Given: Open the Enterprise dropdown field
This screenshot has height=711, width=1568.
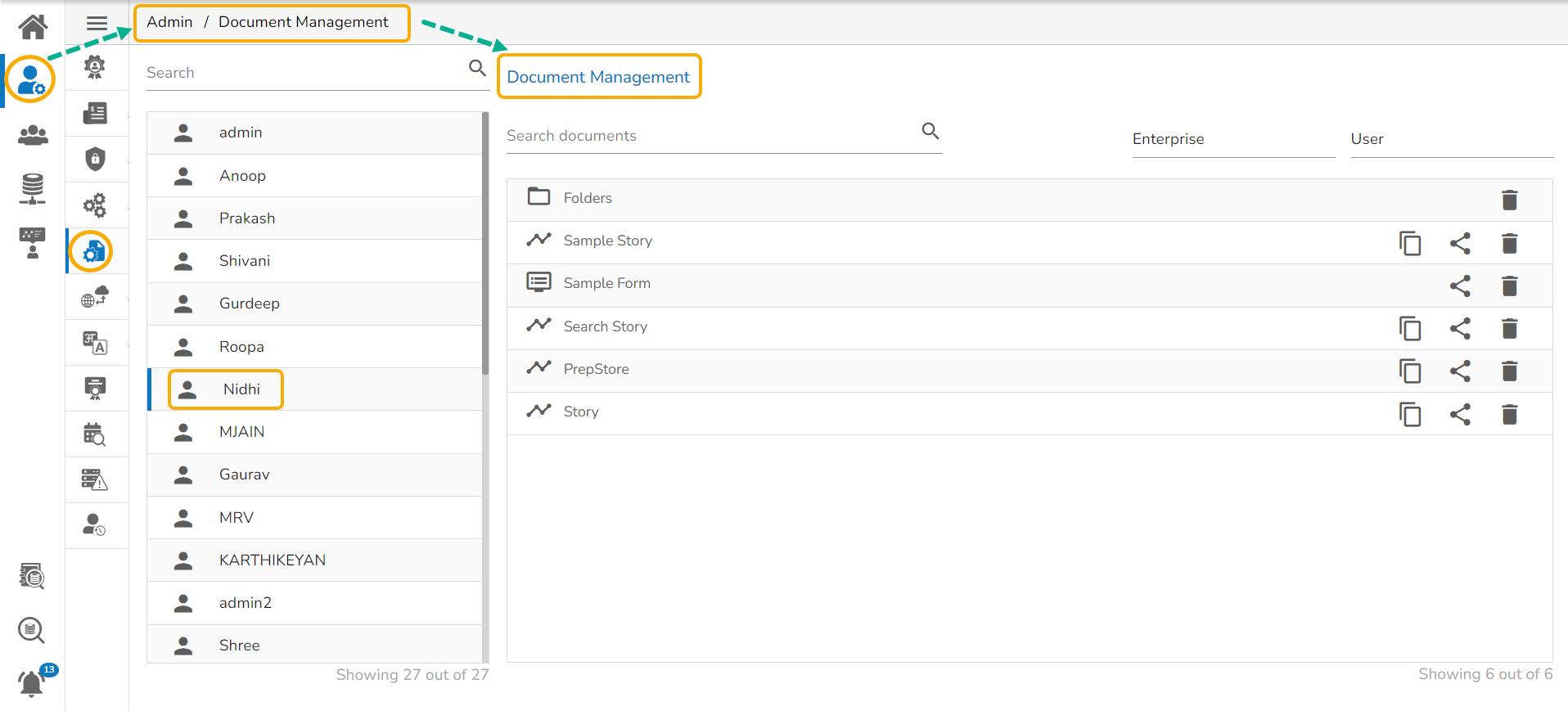Looking at the screenshot, I should point(1232,139).
